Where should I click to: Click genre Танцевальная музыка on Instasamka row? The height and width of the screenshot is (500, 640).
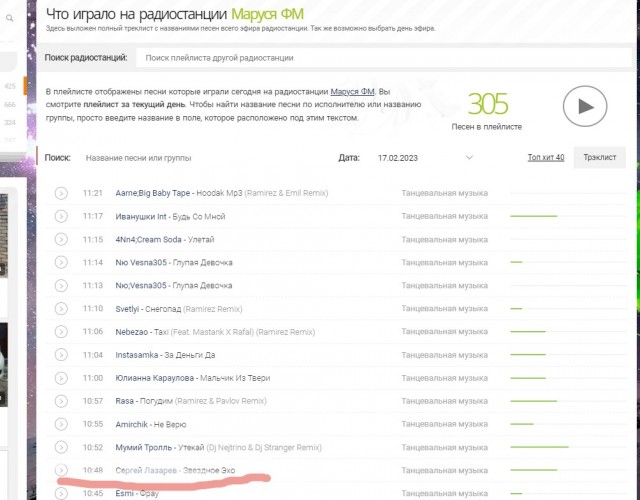pyautogui.click(x=444, y=355)
